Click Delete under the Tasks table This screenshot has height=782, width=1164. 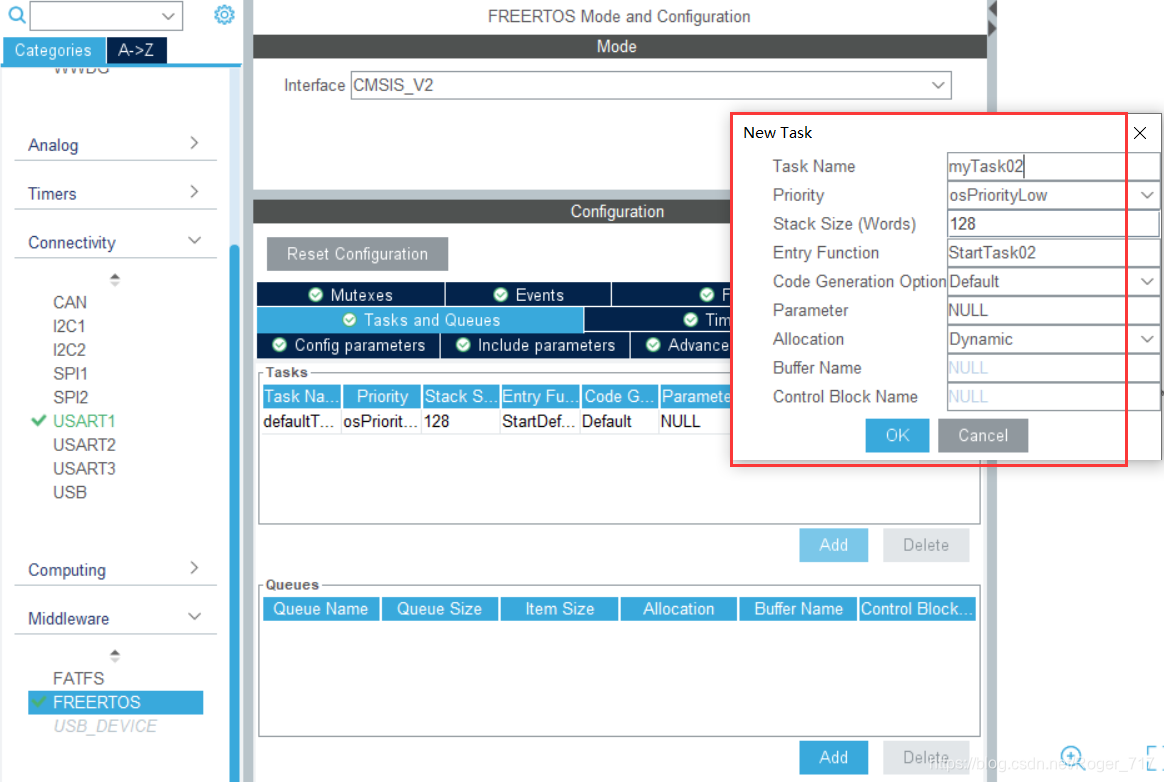coord(926,545)
